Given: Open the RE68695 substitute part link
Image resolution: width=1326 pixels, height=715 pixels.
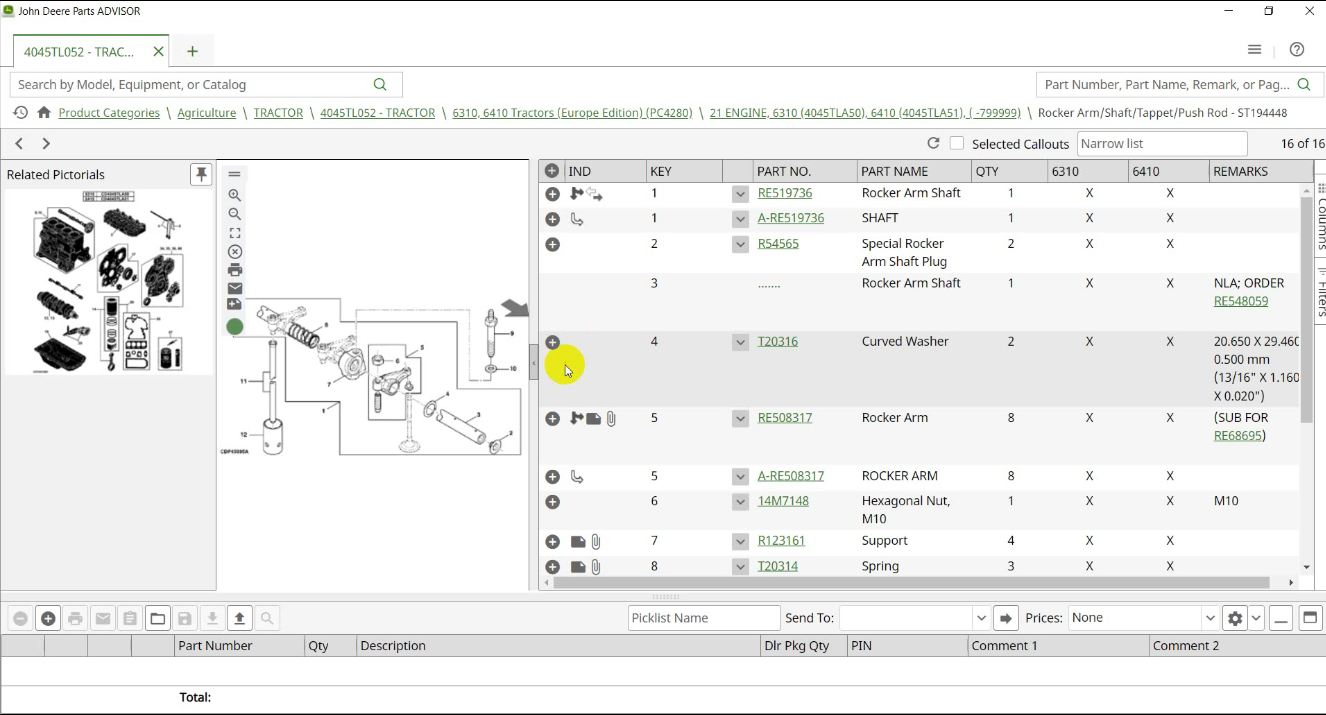Looking at the screenshot, I should pyautogui.click(x=1238, y=436).
